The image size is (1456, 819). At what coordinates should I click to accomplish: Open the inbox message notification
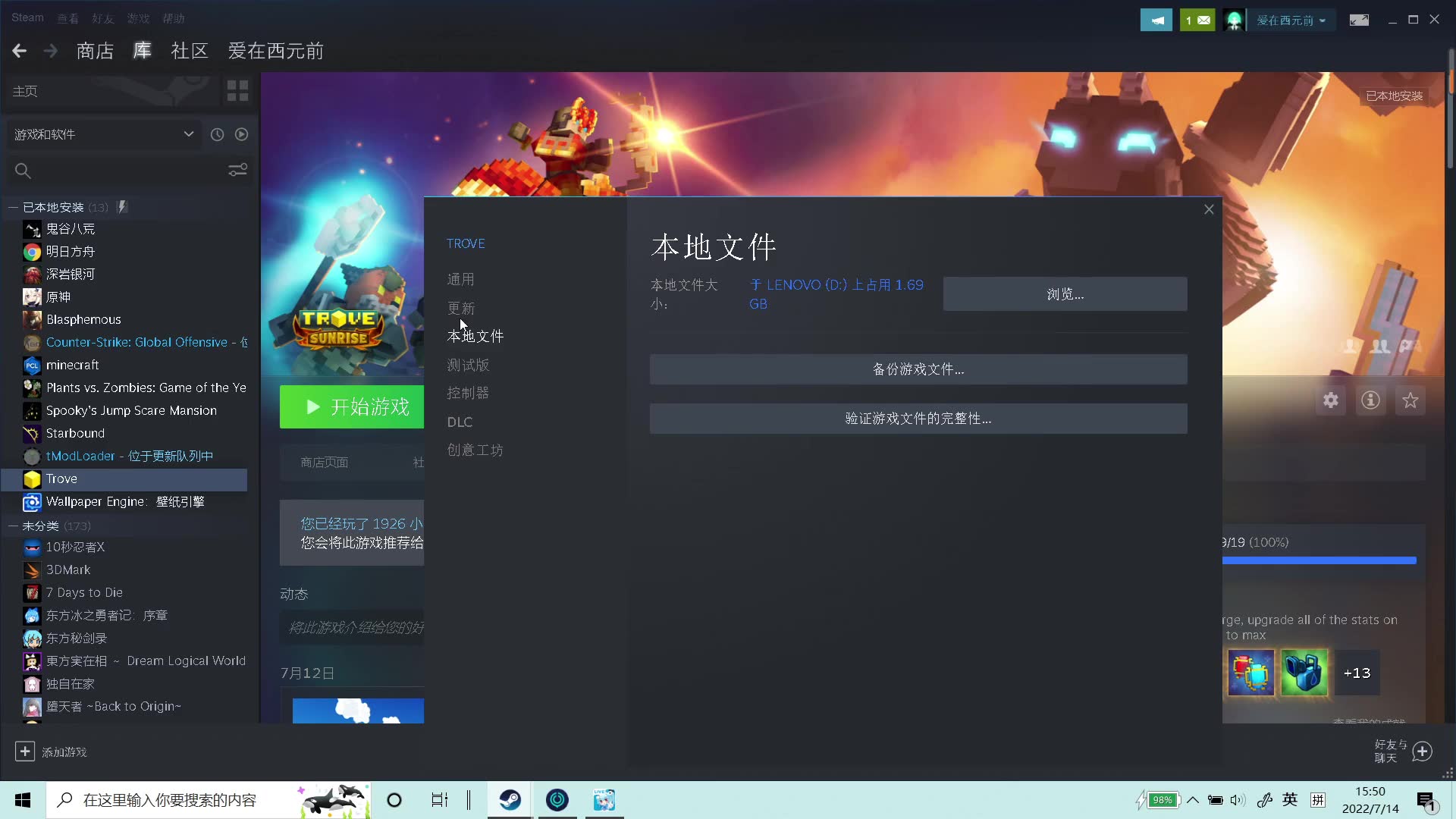[1197, 20]
